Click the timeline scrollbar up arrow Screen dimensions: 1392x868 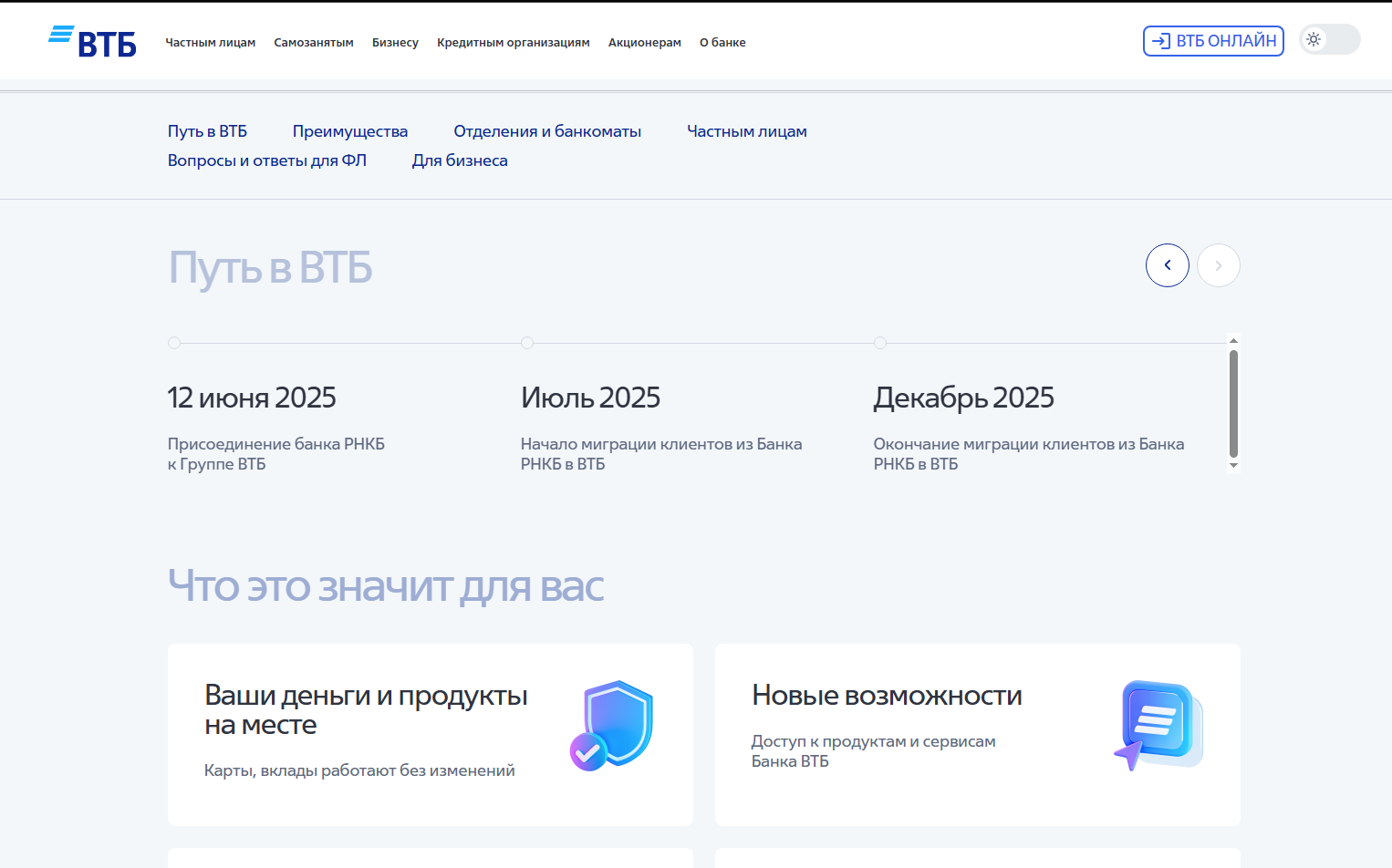coord(1233,341)
